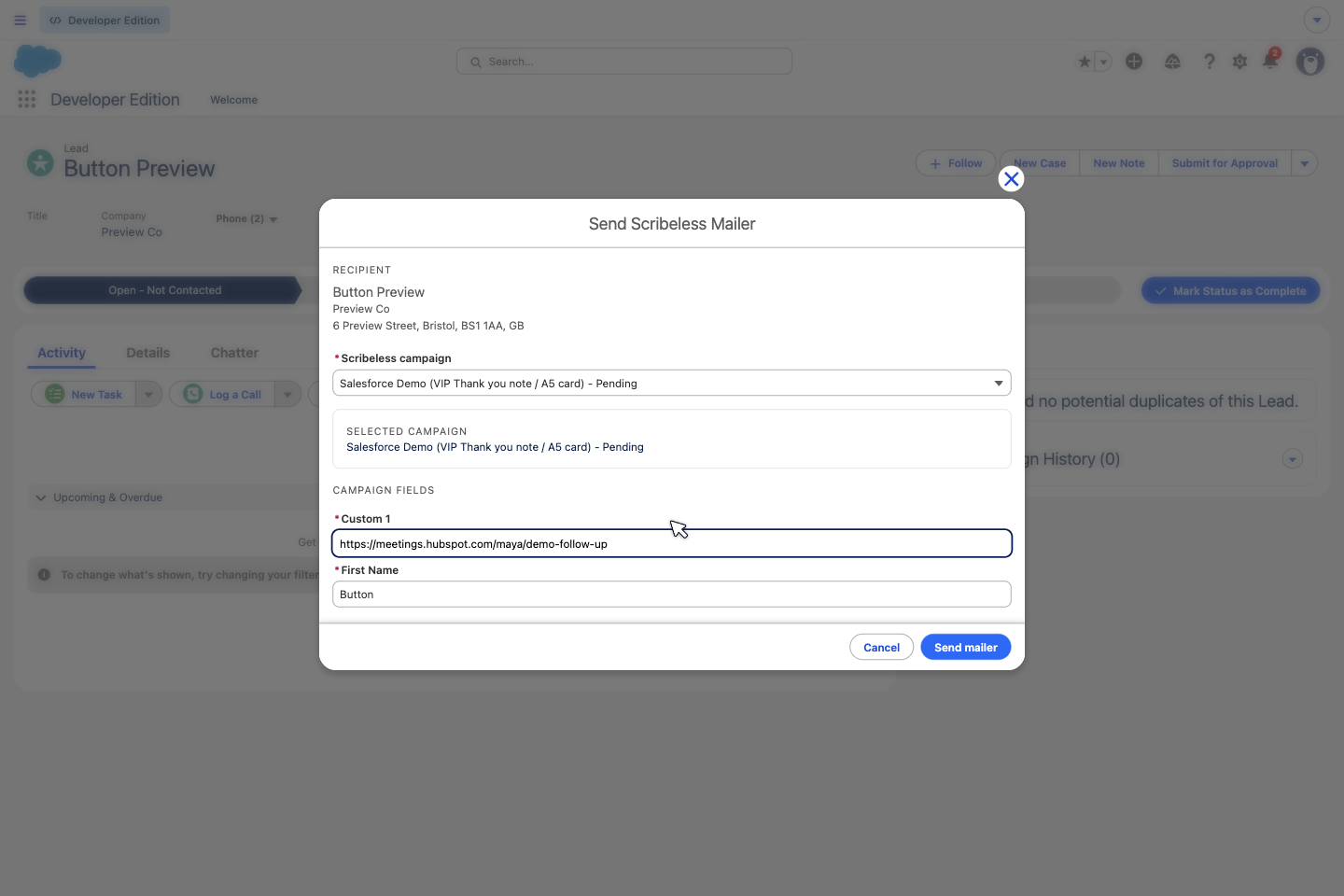Click the Follow button
1344x896 pixels.
[956, 163]
